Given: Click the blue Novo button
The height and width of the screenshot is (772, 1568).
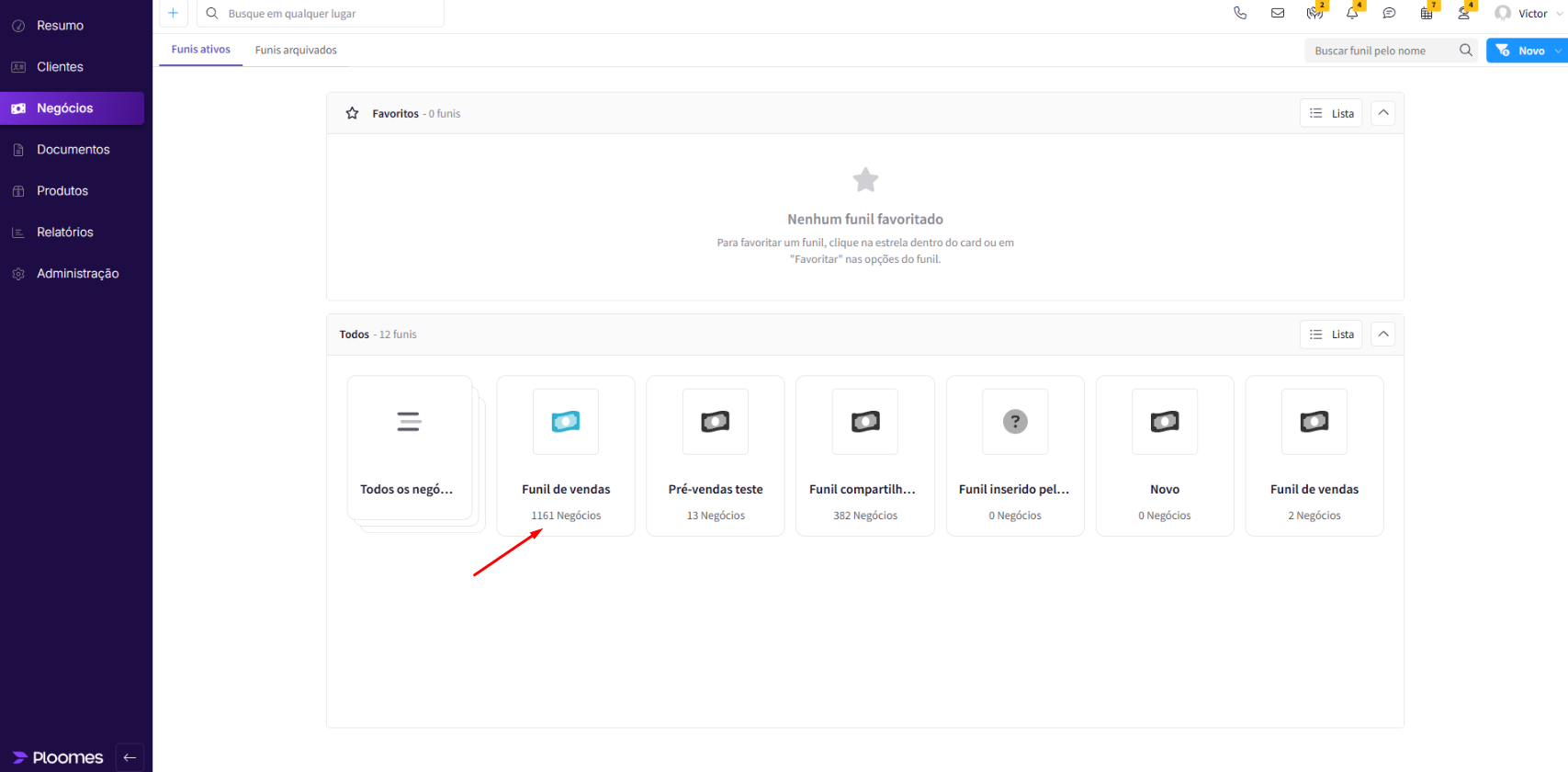Looking at the screenshot, I should tap(1521, 51).
